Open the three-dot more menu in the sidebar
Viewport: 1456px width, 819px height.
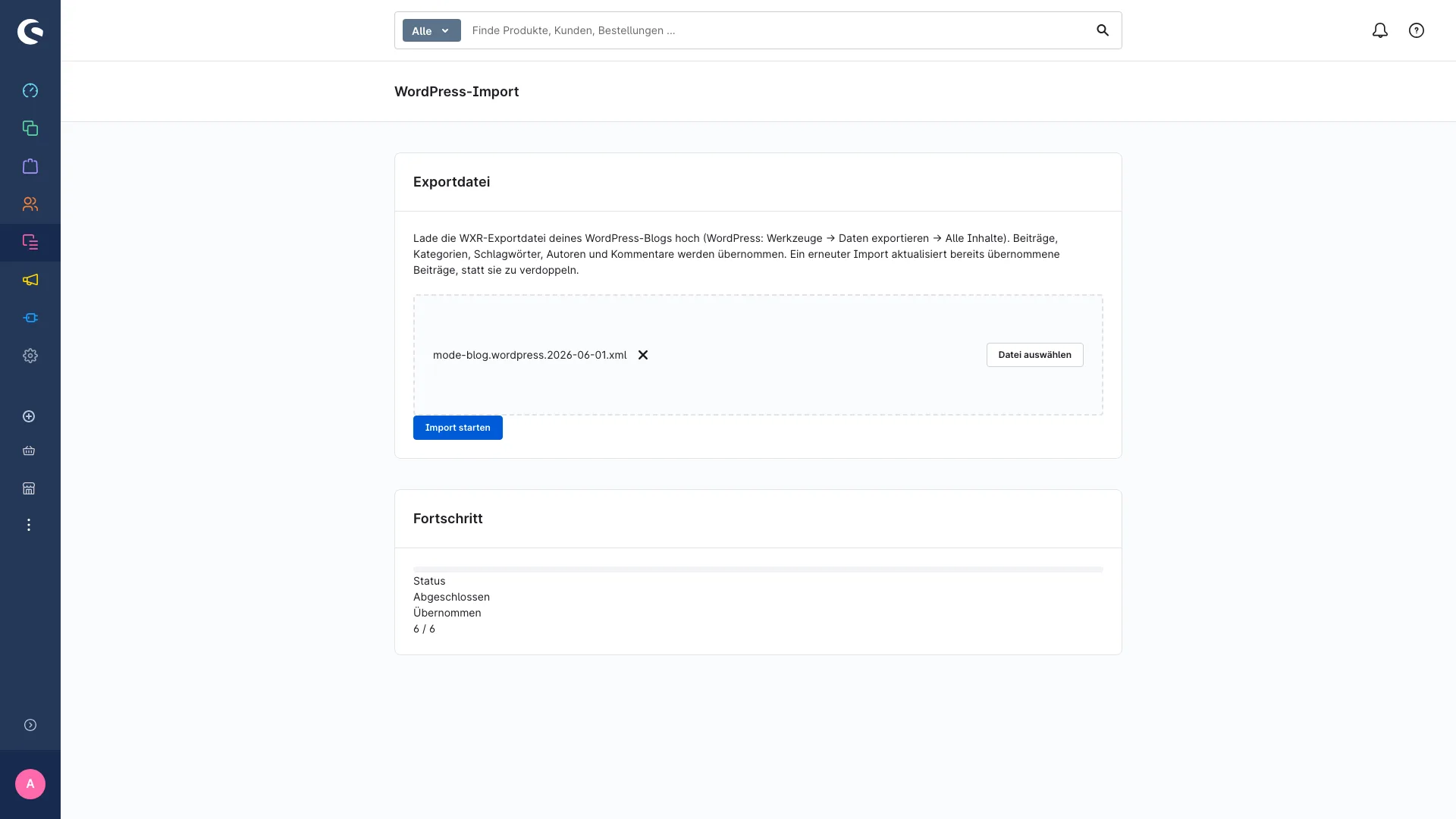click(x=29, y=525)
